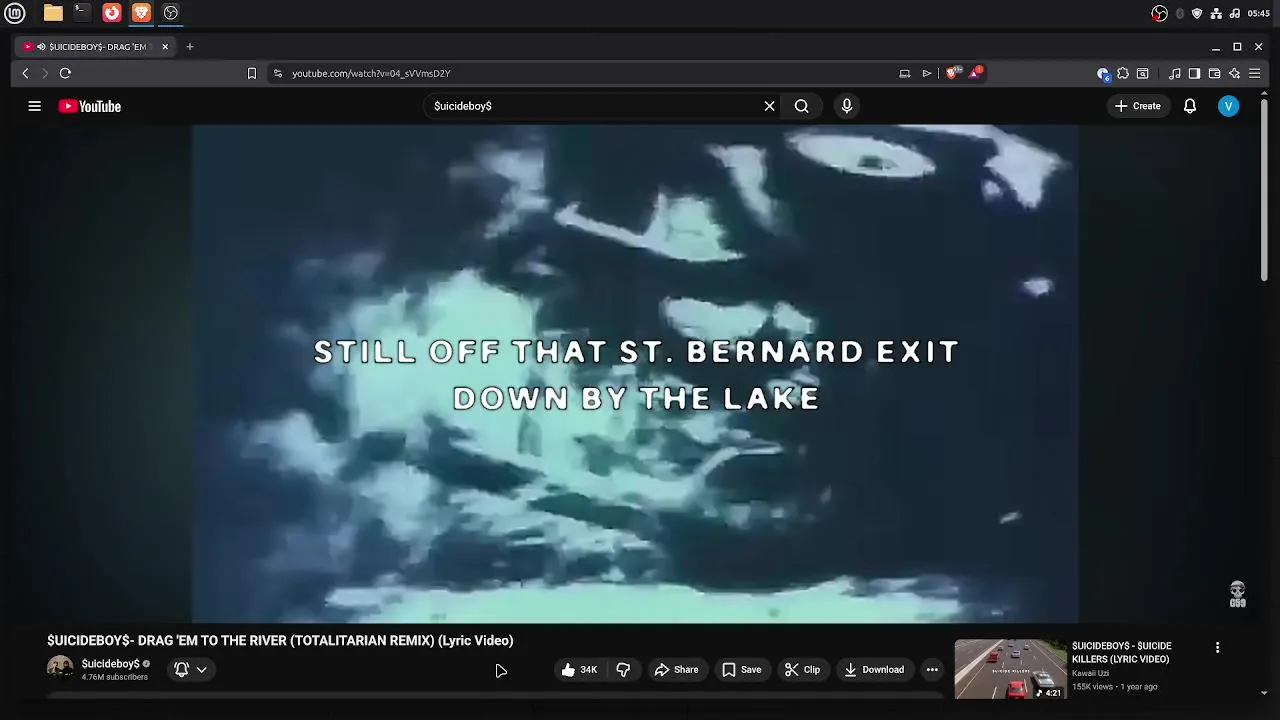The height and width of the screenshot is (720, 1280).
Task: Open the music note media control toolbar icon
Action: pos(1175,73)
